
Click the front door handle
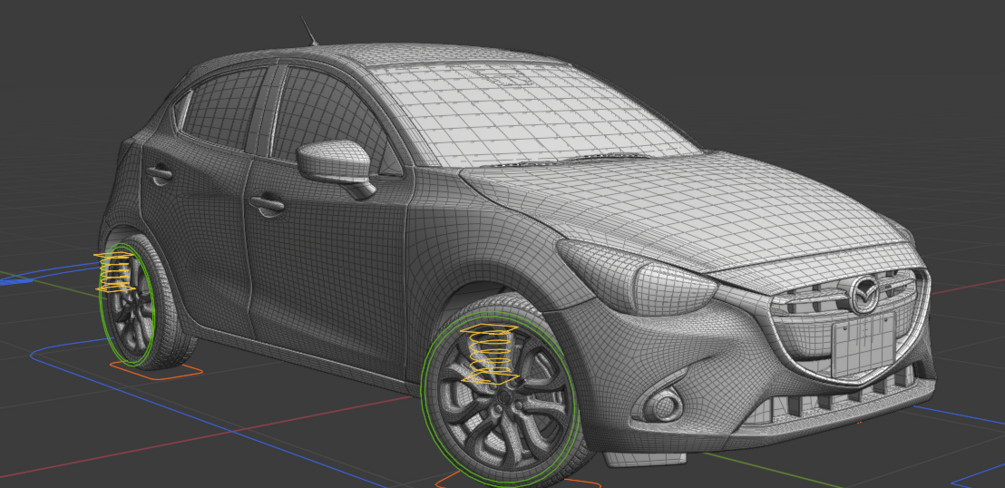[267, 204]
